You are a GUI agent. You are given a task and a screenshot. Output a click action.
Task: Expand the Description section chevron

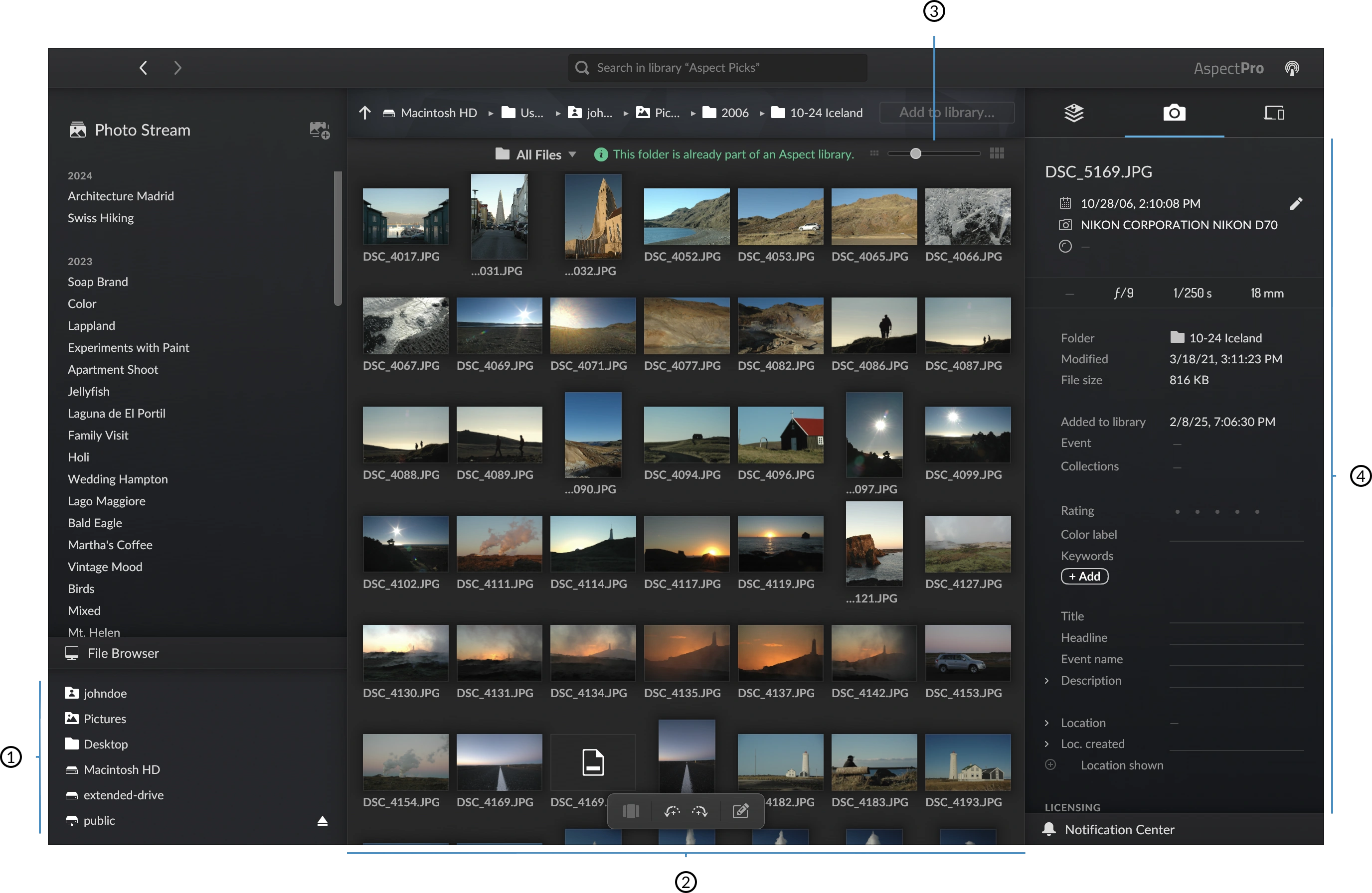pos(1047,680)
